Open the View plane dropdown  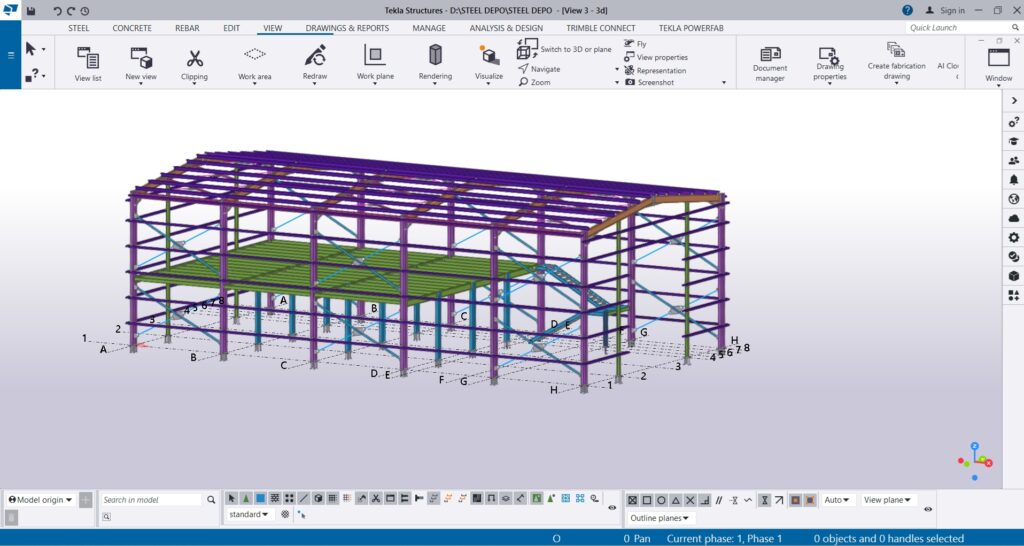(888, 500)
